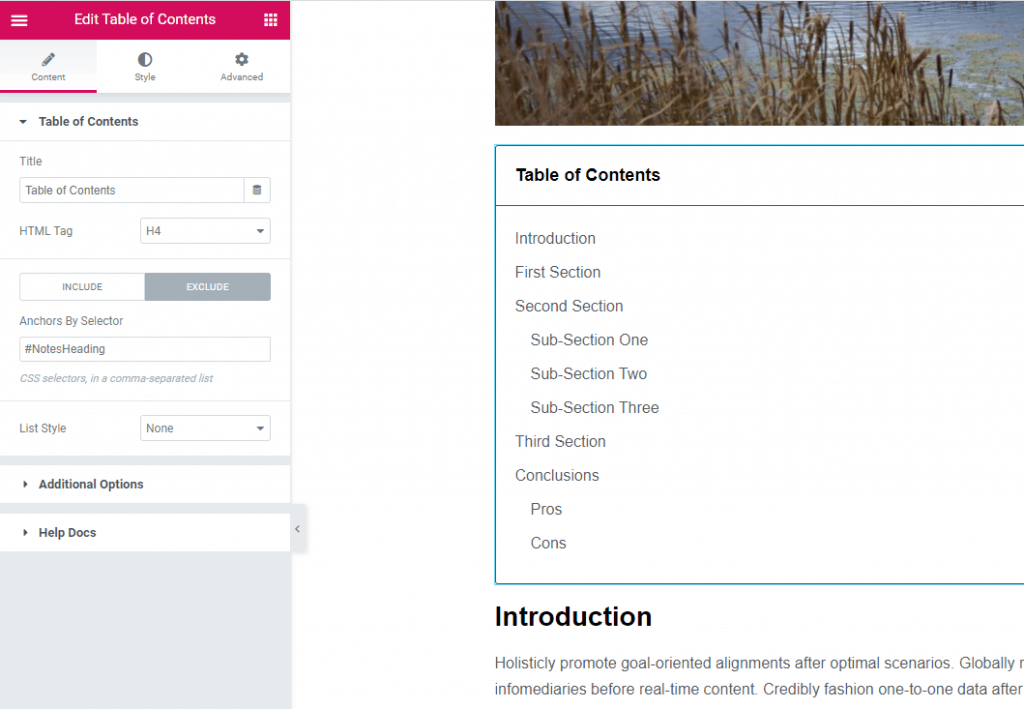The height and width of the screenshot is (709, 1024).
Task: Select the Exclude toggle option
Action: point(207,287)
